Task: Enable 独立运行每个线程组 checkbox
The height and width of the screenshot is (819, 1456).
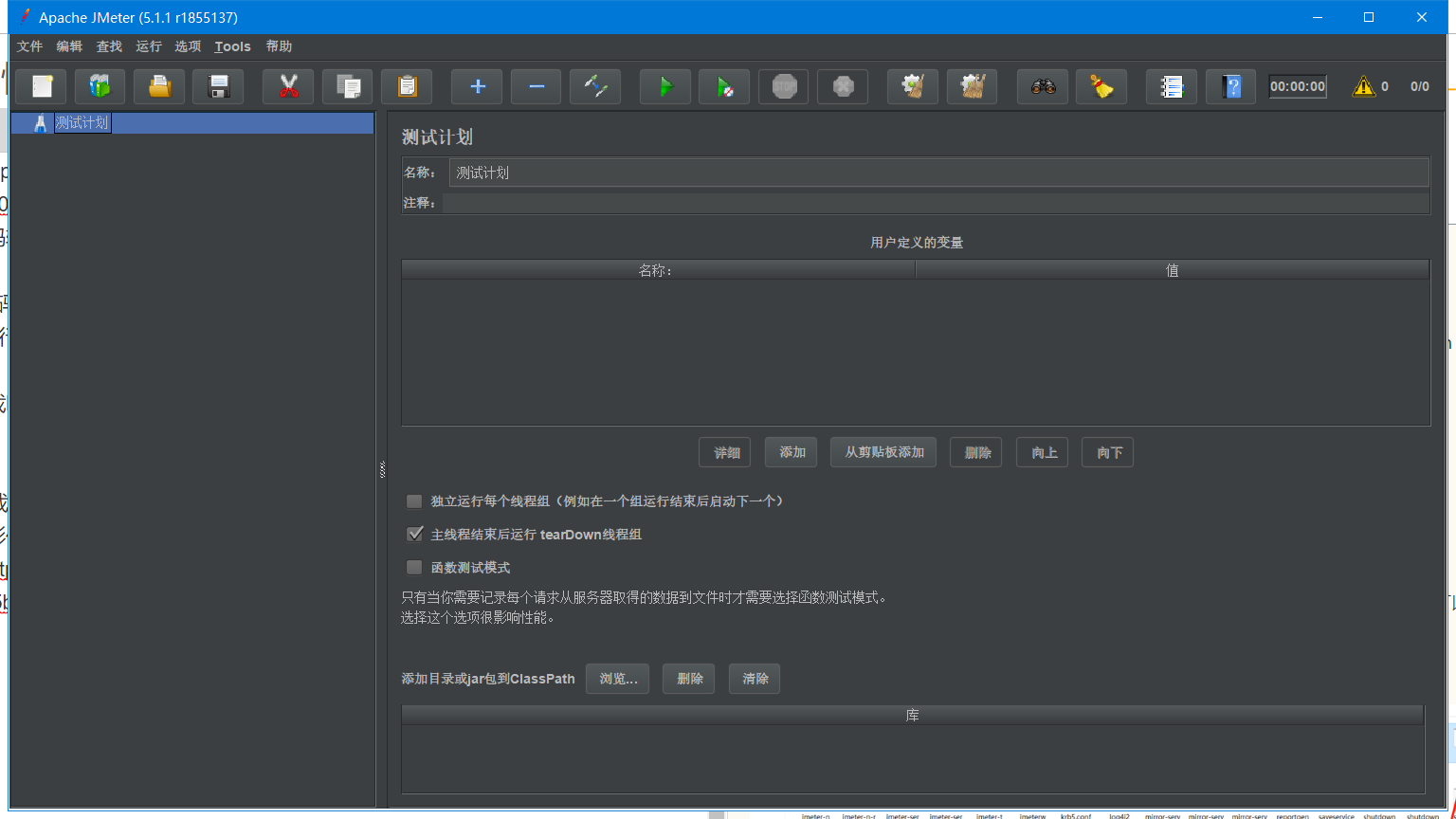Action: [x=414, y=501]
